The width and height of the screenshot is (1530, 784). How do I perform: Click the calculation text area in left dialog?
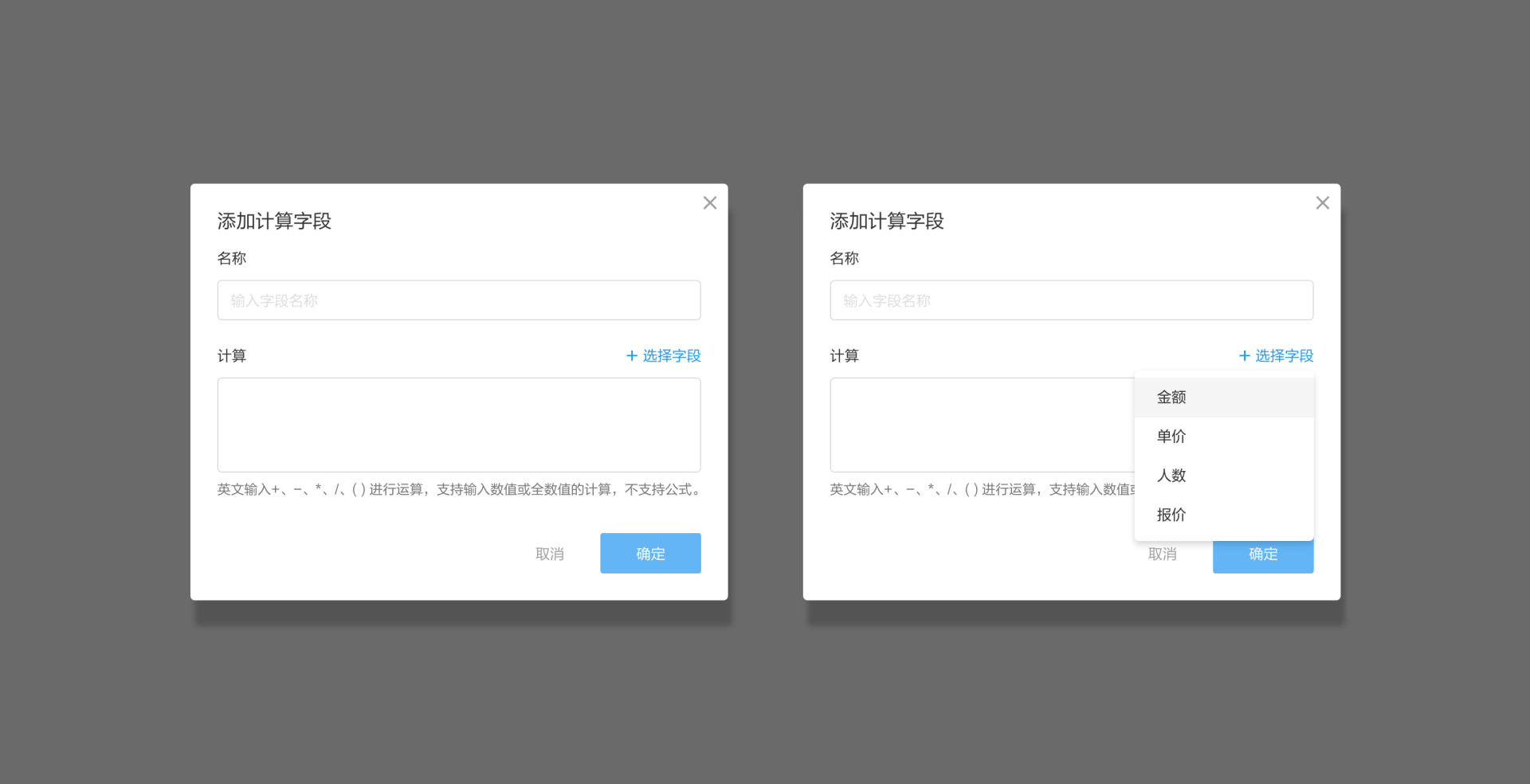pos(458,425)
